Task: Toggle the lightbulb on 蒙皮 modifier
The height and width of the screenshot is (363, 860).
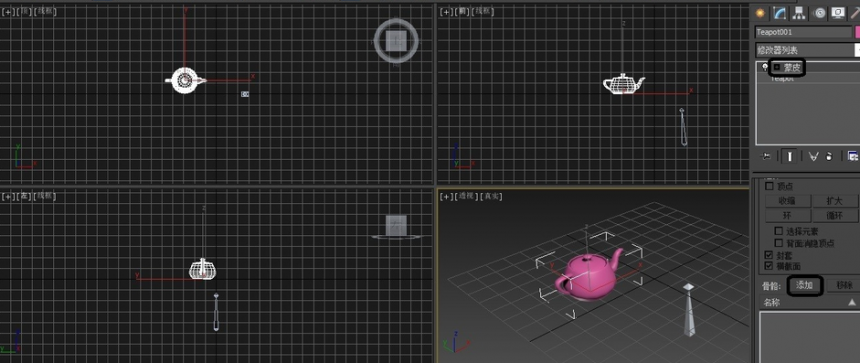Action: tap(765, 67)
